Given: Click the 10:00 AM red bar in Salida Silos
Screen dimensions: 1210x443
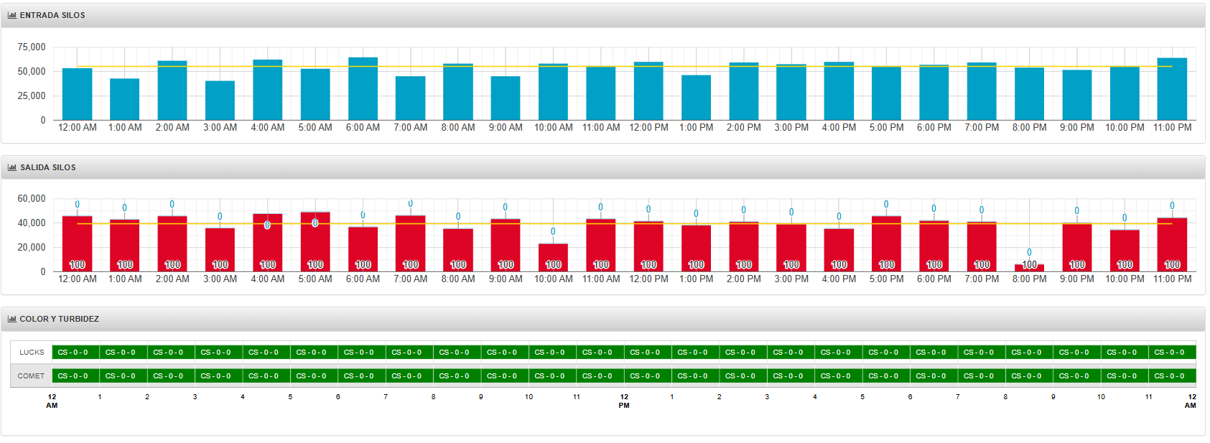Looking at the screenshot, I should (553, 257).
